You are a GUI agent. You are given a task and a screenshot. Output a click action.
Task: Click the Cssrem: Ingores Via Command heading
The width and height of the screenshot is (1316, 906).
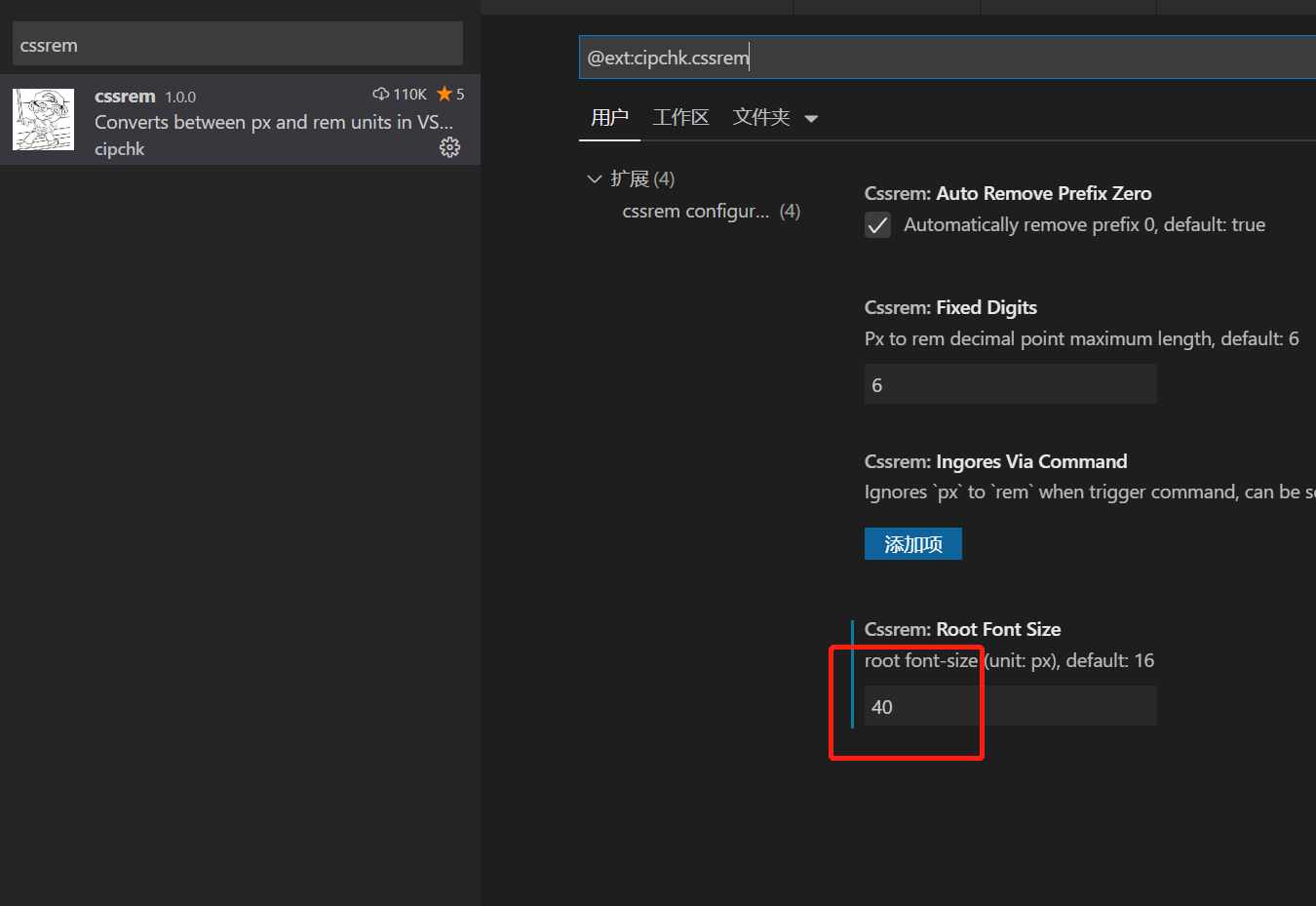(x=995, y=461)
